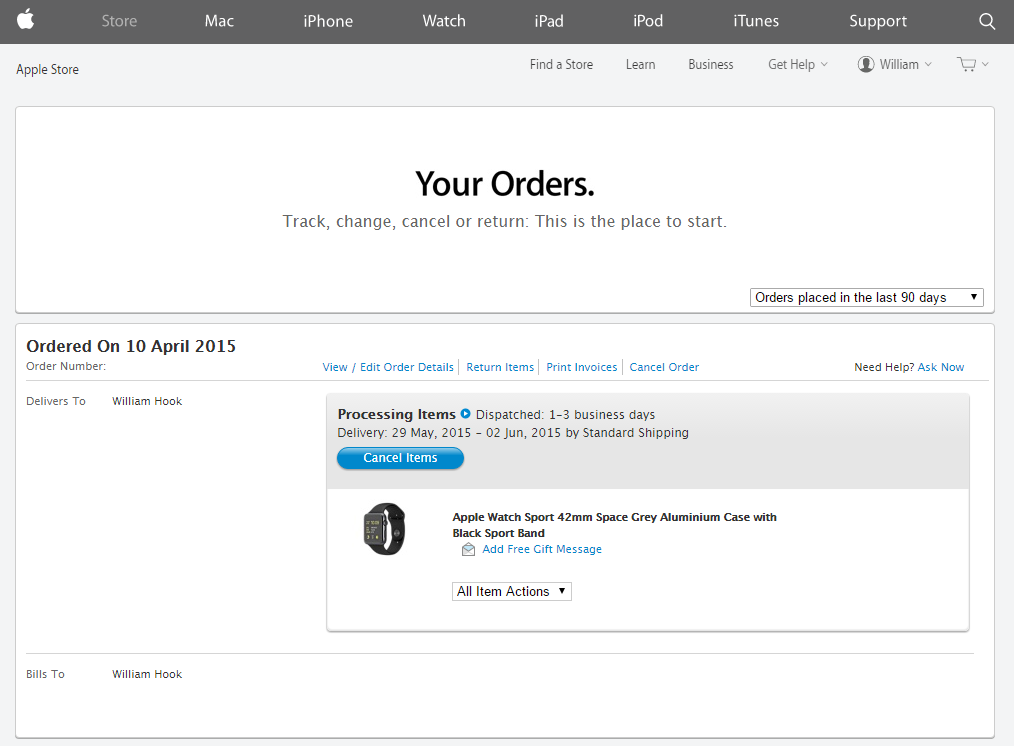Image resolution: width=1014 pixels, height=746 pixels.
Task: Open the Support nav item
Action: click(878, 21)
